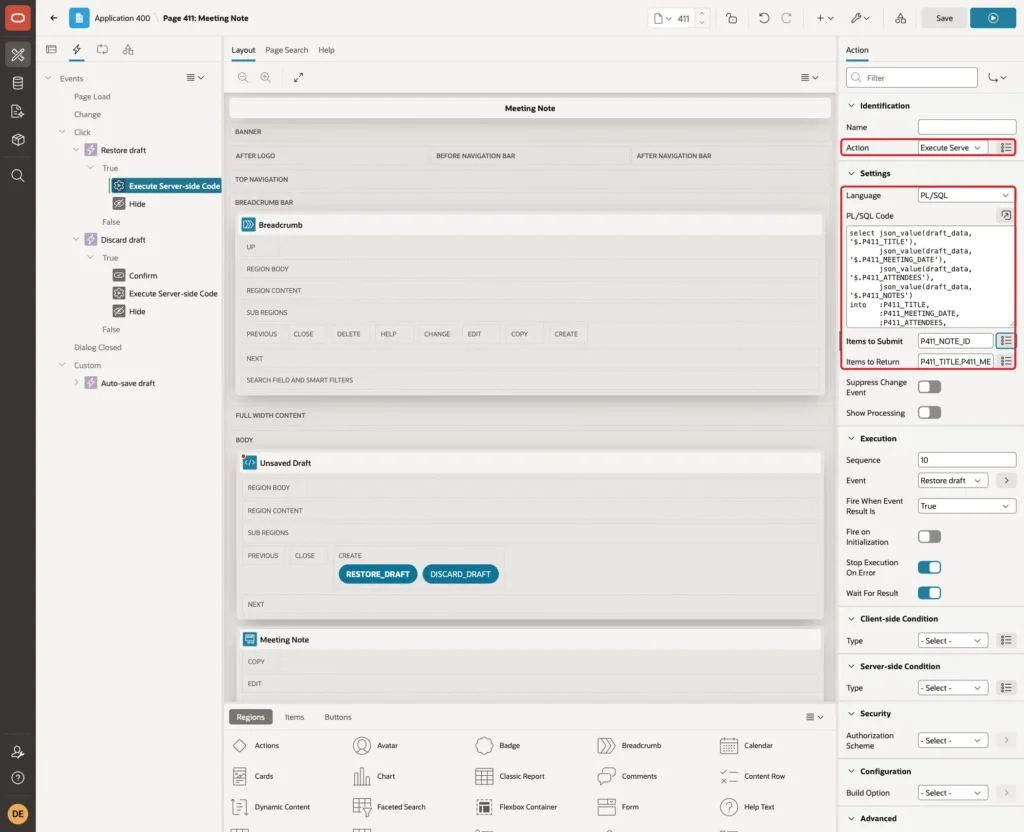Toggle Fire on Initialization switch
Image resolution: width=1024 pixels, height=832 pixels.
929,537
